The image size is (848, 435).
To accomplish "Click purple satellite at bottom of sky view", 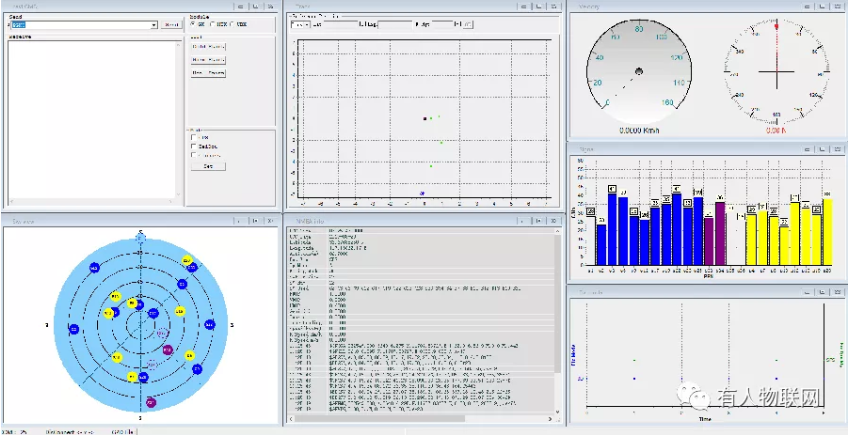I will [151, 403].
